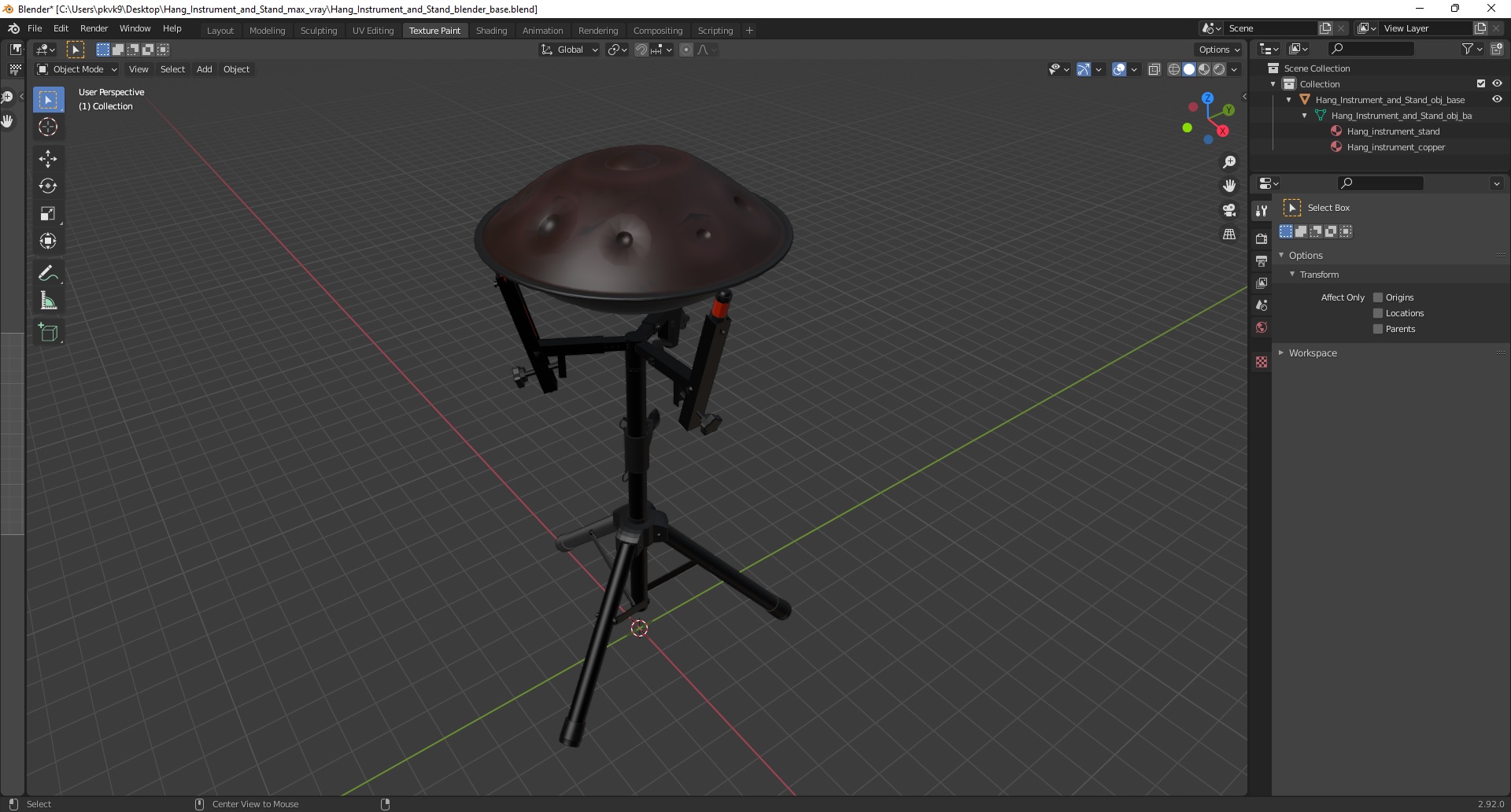
Task: Open the Global transform orientation dropdown
Action: 570,50
